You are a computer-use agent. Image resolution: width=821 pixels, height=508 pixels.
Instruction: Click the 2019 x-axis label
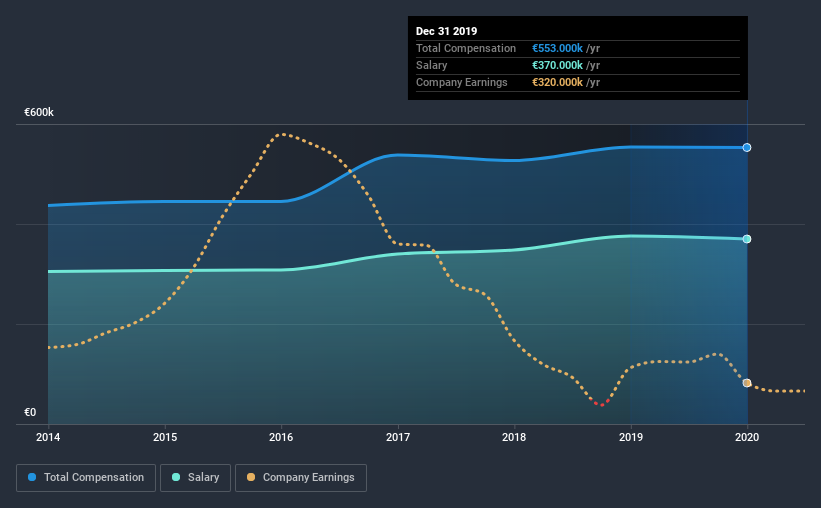click(x=631, y=437)
